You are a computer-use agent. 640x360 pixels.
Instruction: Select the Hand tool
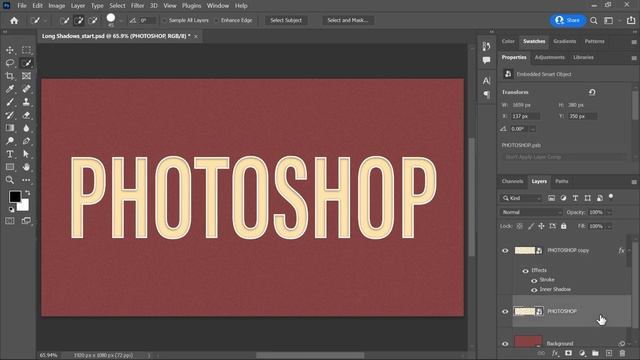[26, 167]
